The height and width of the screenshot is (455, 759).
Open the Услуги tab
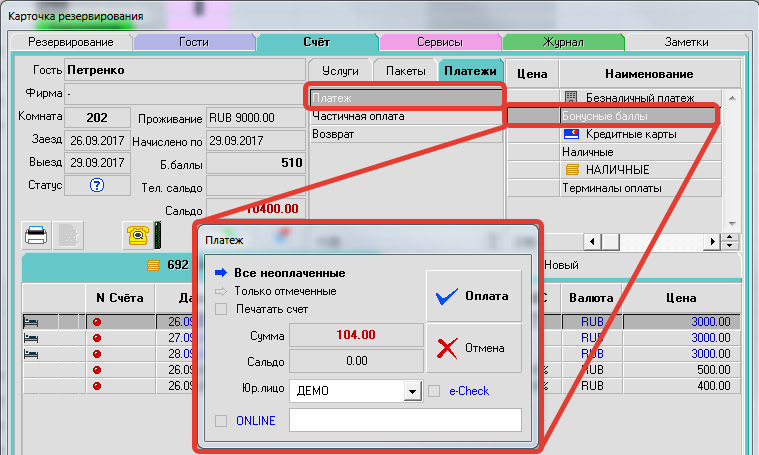(340, 71)
